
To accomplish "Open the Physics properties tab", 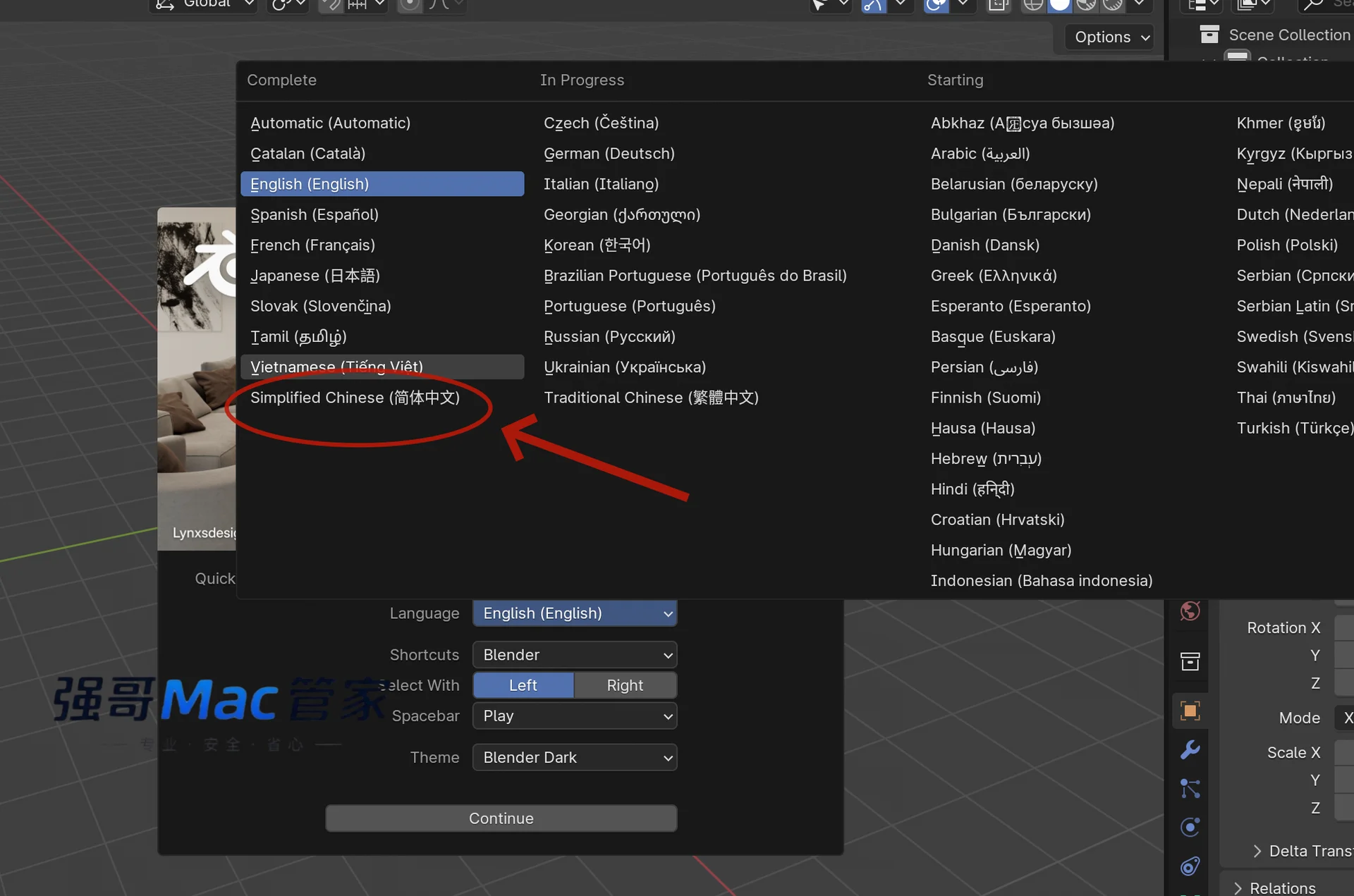I will [x=1190, y=827].
